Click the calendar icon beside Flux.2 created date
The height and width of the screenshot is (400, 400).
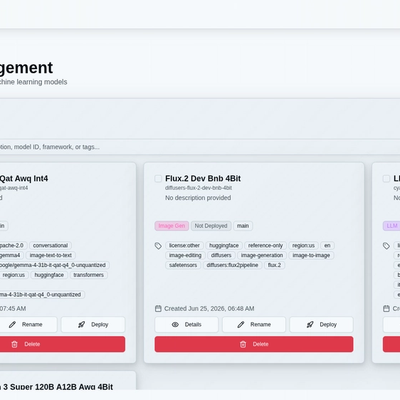(x=158, y=309)
